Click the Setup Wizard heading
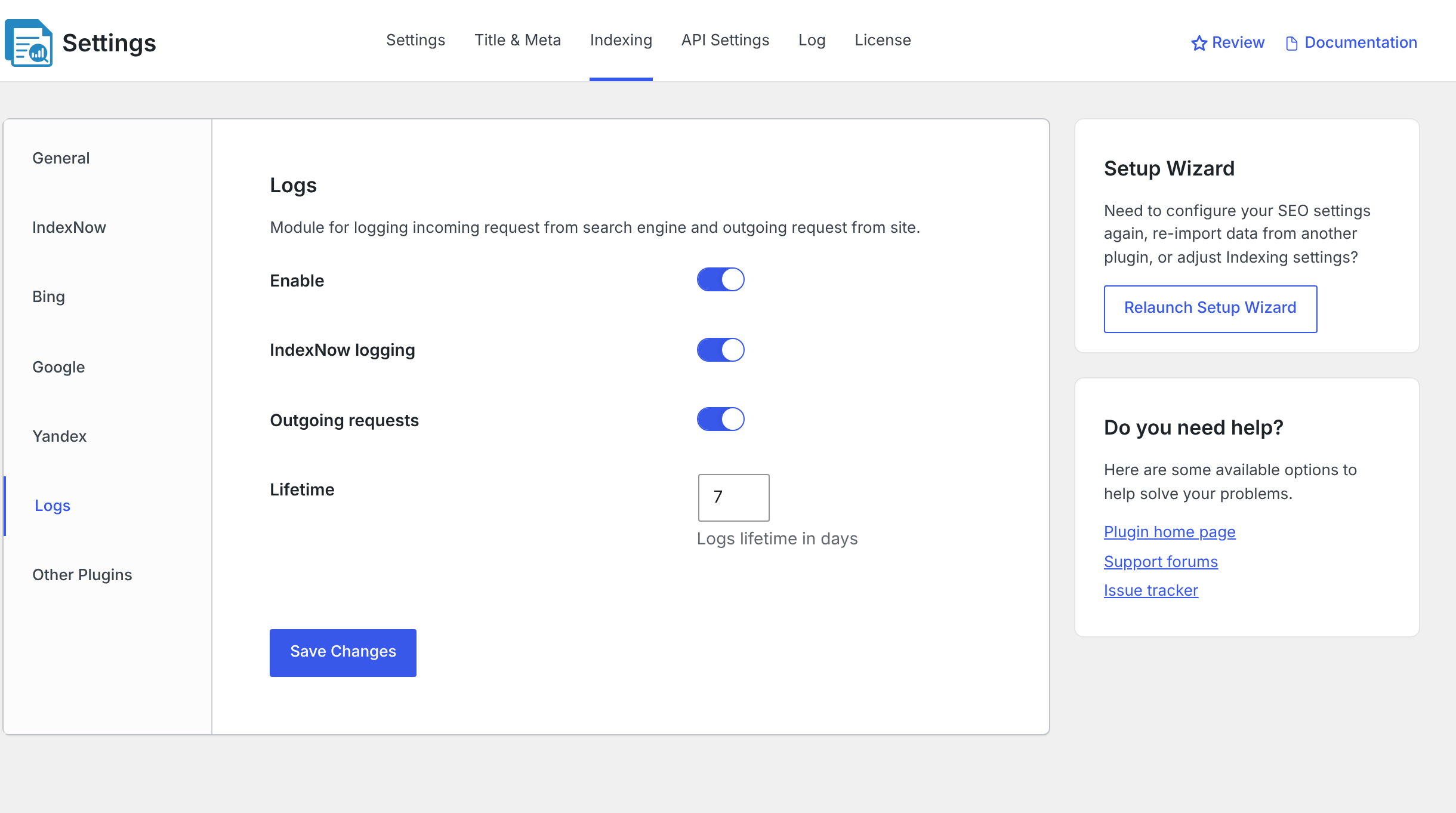The height and width of the screenshot is (813, 1456). pyautogui.click(x=1169, y=168)
